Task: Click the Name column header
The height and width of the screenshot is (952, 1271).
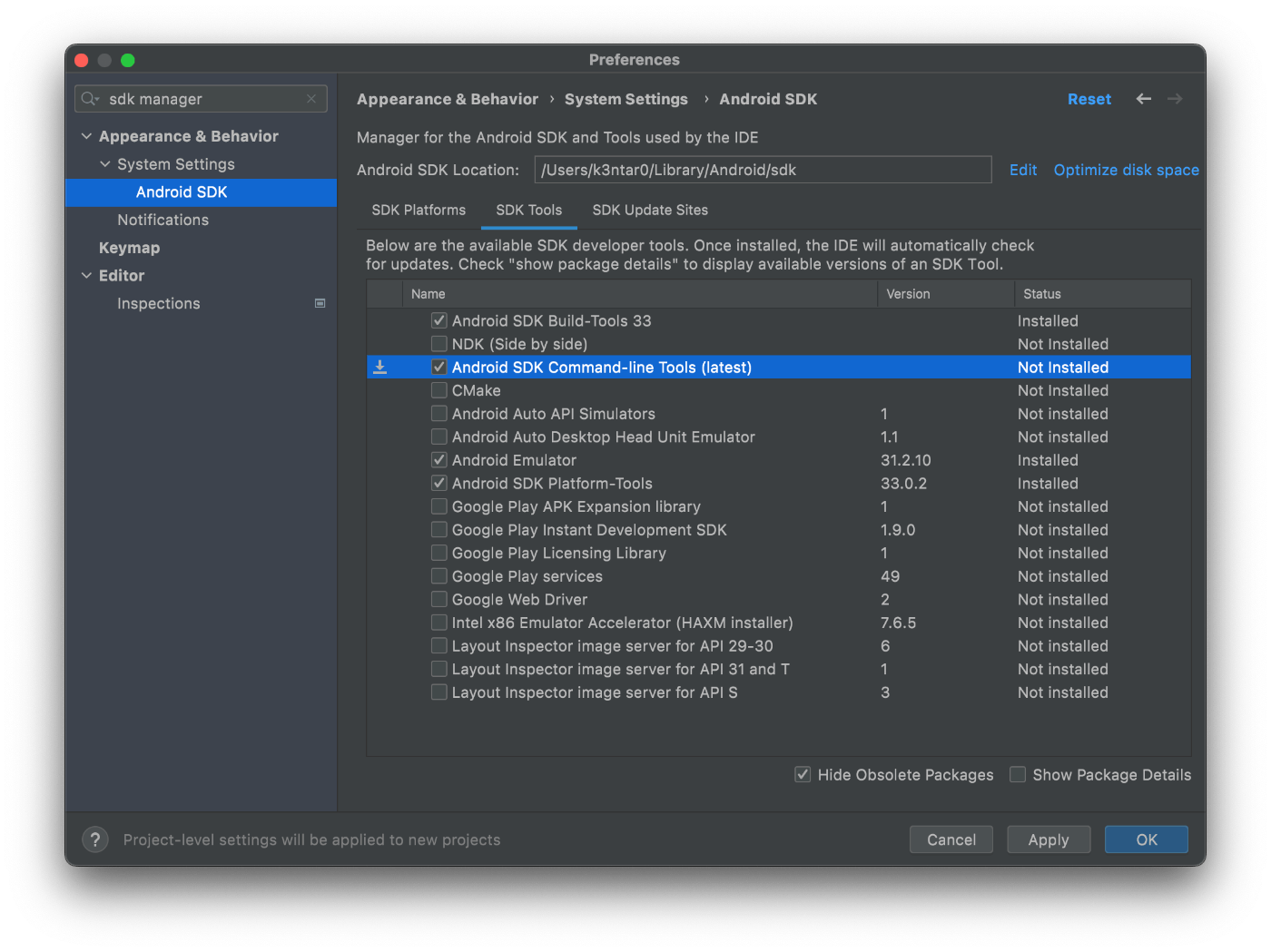Action: tap(640, 294)
